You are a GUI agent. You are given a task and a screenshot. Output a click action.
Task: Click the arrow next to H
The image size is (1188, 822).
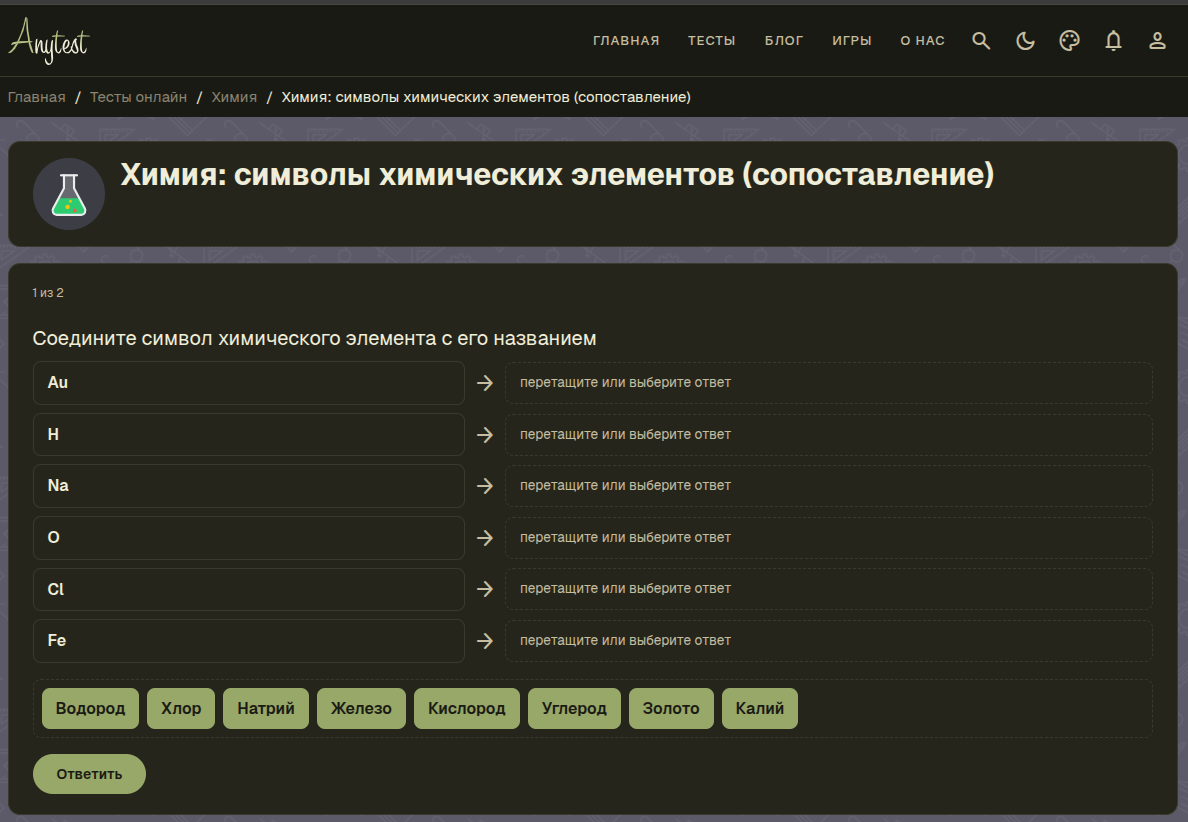click(x=485, y=435)
